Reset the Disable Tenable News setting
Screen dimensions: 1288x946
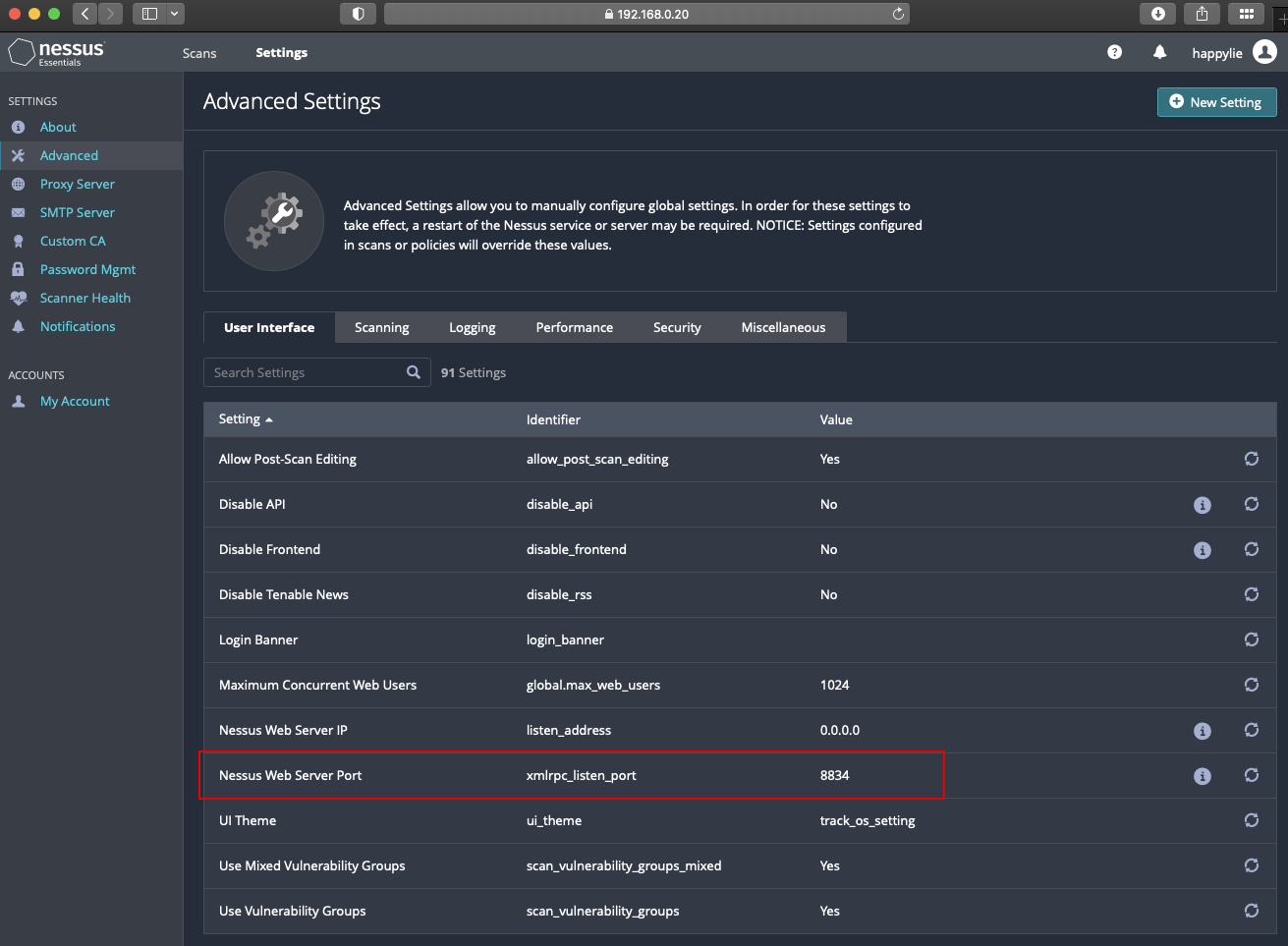pos(1251,594)
